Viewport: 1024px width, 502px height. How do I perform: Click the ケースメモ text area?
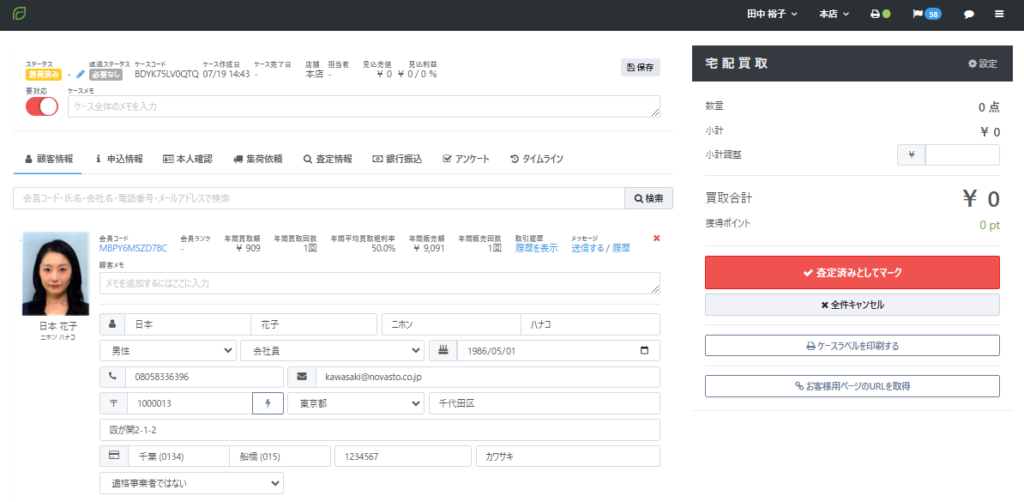pyautogui.click(x=364, y=106)
